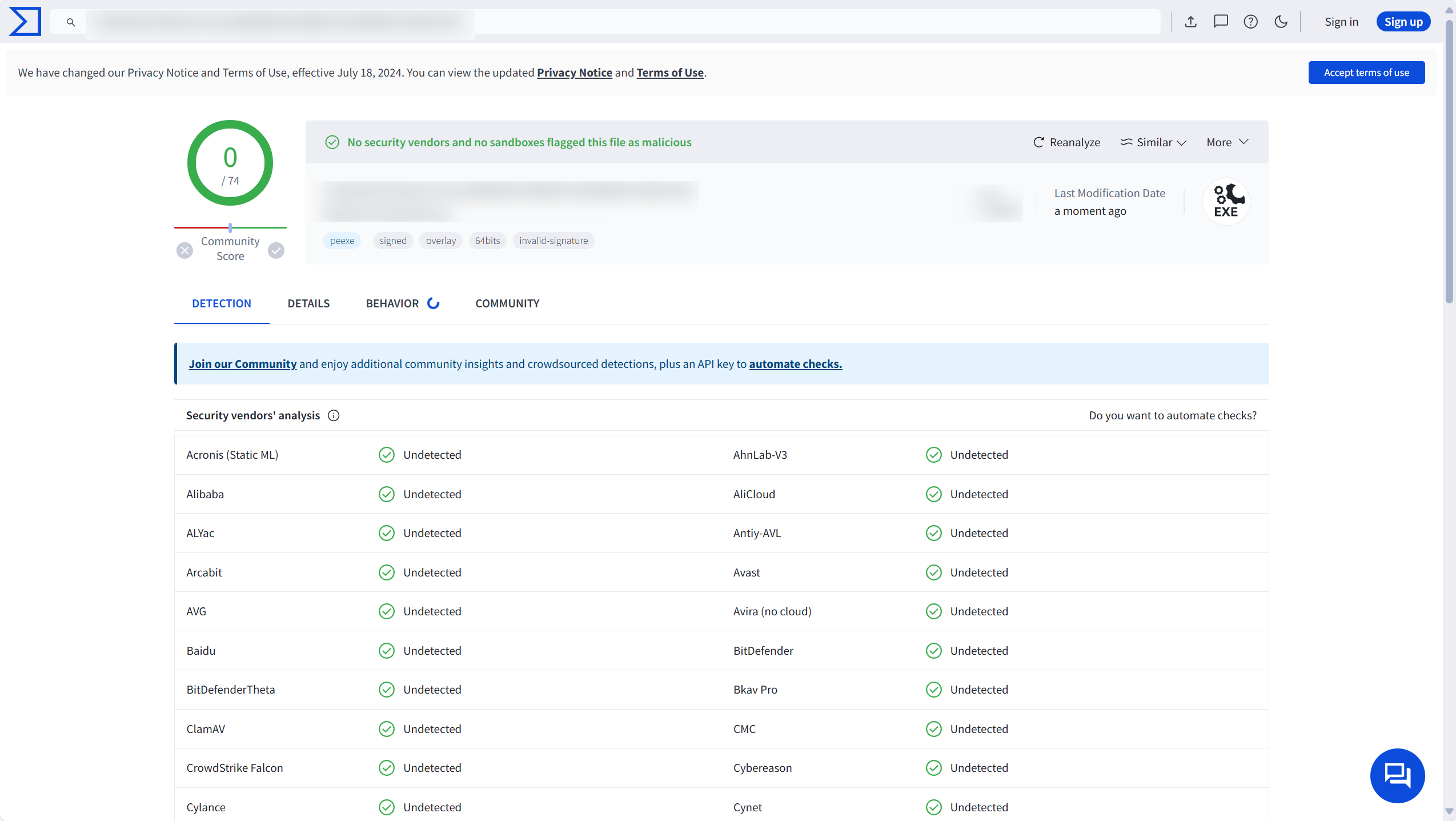1456x821 pixels.
Task: Click the Avast undetected check icon
Action: click(x=934, y=572)
